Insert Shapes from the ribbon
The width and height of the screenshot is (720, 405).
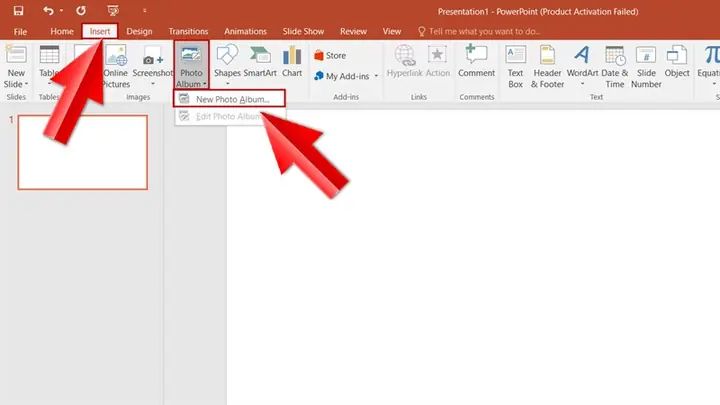click(x=227, y=61)
